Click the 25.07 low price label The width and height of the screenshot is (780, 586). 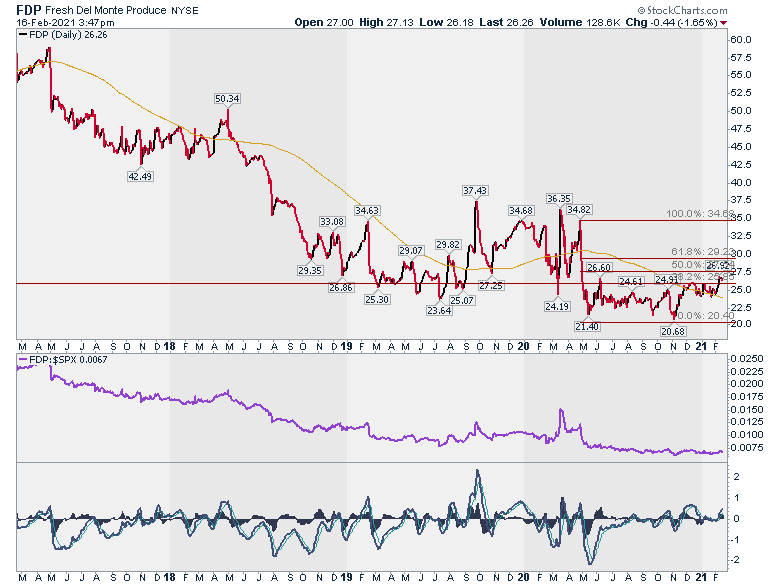[462, 300]
